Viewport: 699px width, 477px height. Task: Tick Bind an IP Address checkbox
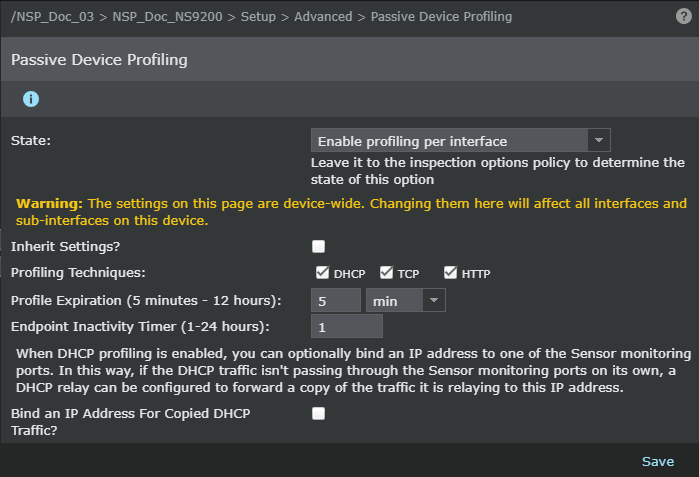pyautogui.click(x=318, y=413)
